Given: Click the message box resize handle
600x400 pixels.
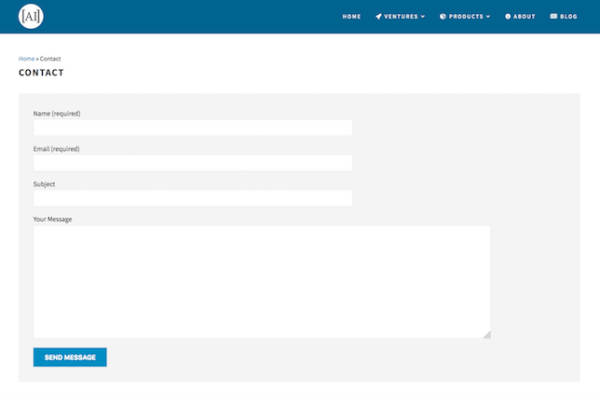Looking at the screenshot, I should click(x=487, y=334).
